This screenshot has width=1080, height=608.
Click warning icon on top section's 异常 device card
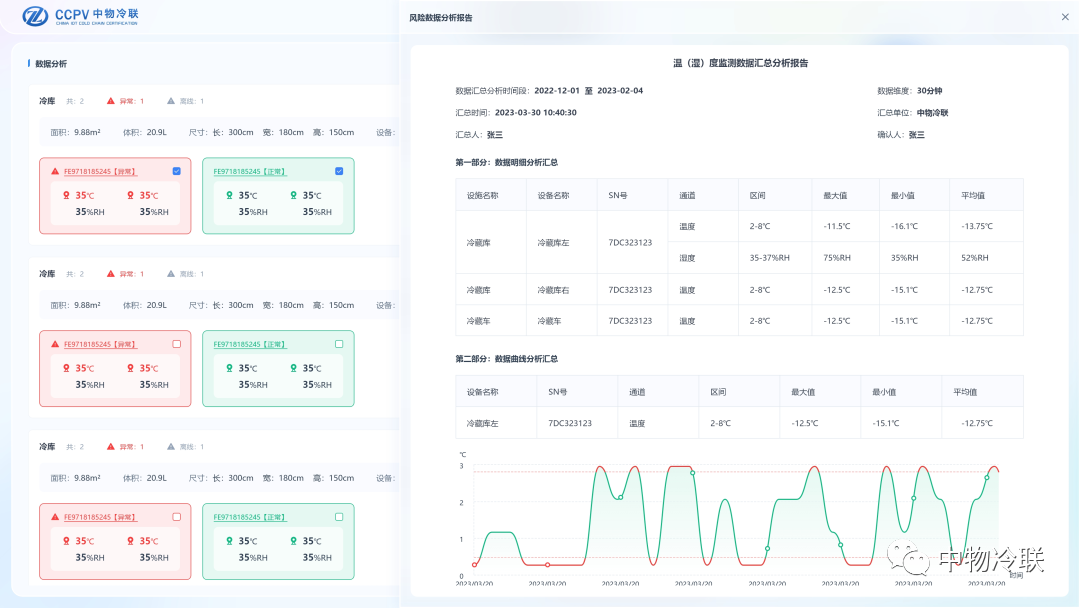tap(55, 171)
